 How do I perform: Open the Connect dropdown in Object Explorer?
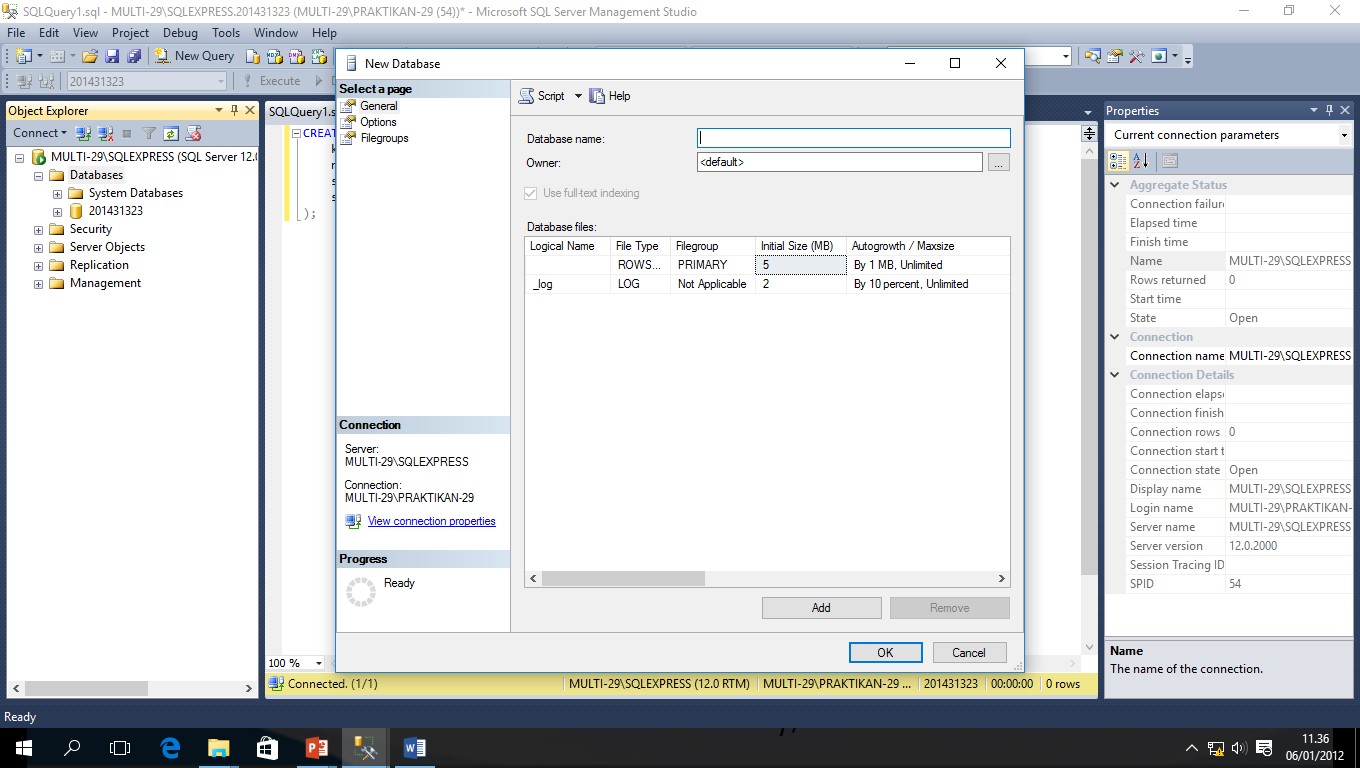(38, 133)
